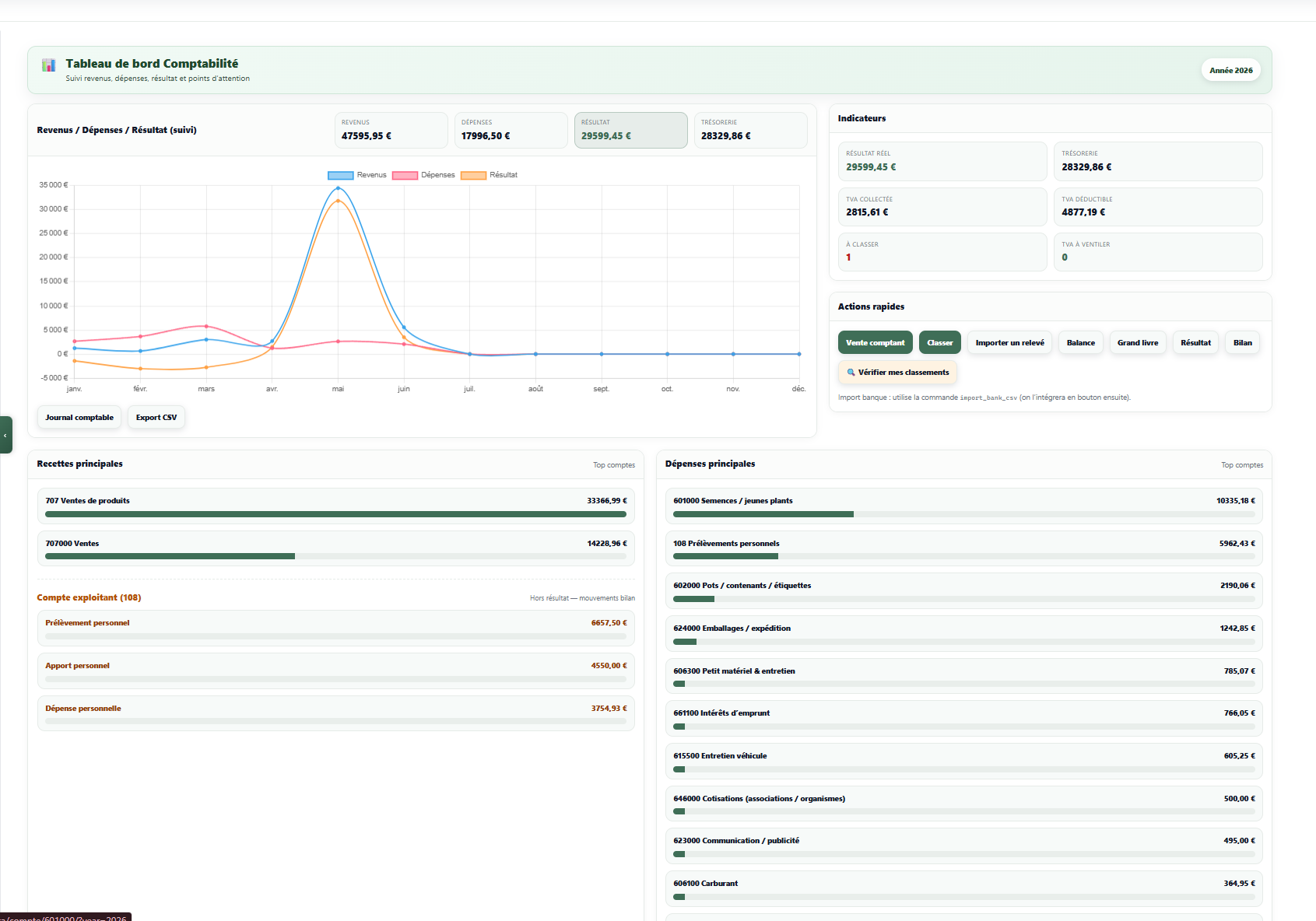Open the Balance report

tap(1080, 343)
